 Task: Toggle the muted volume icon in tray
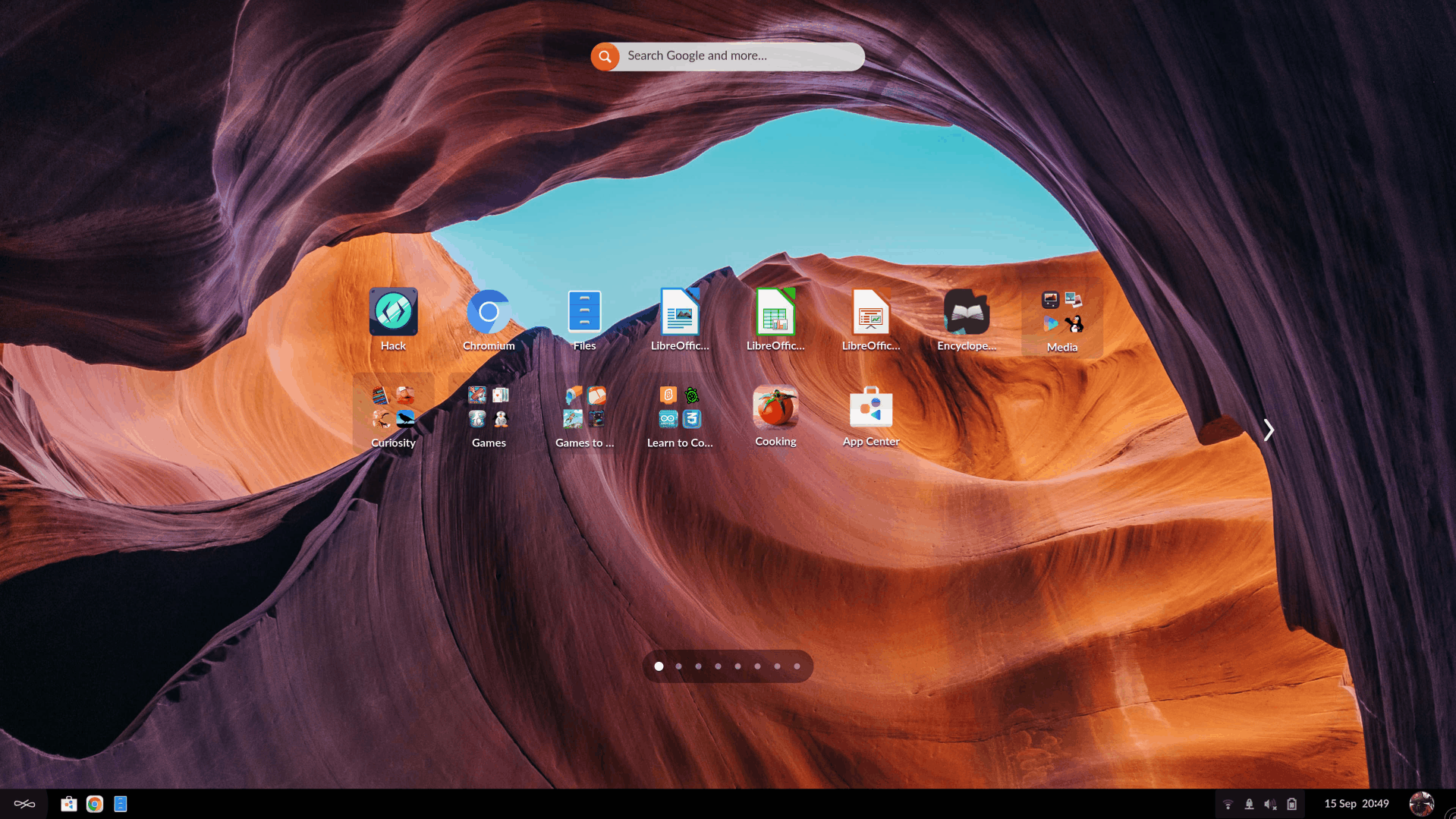pyautogui.click(x=1270, y=804)
